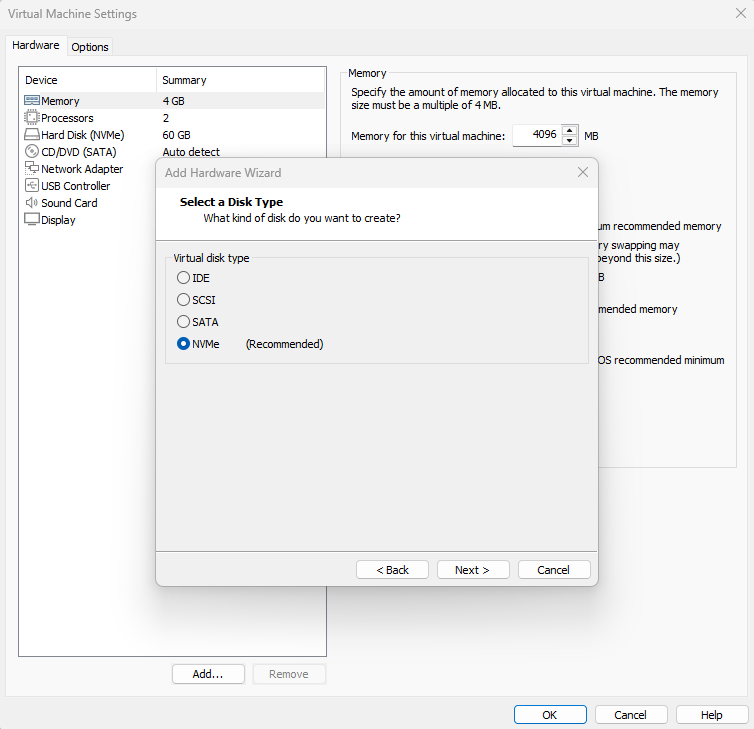This screenshot has width=754, height=729.
Task: Cancel the Virtual Machine Settings window
Action: 631,715
